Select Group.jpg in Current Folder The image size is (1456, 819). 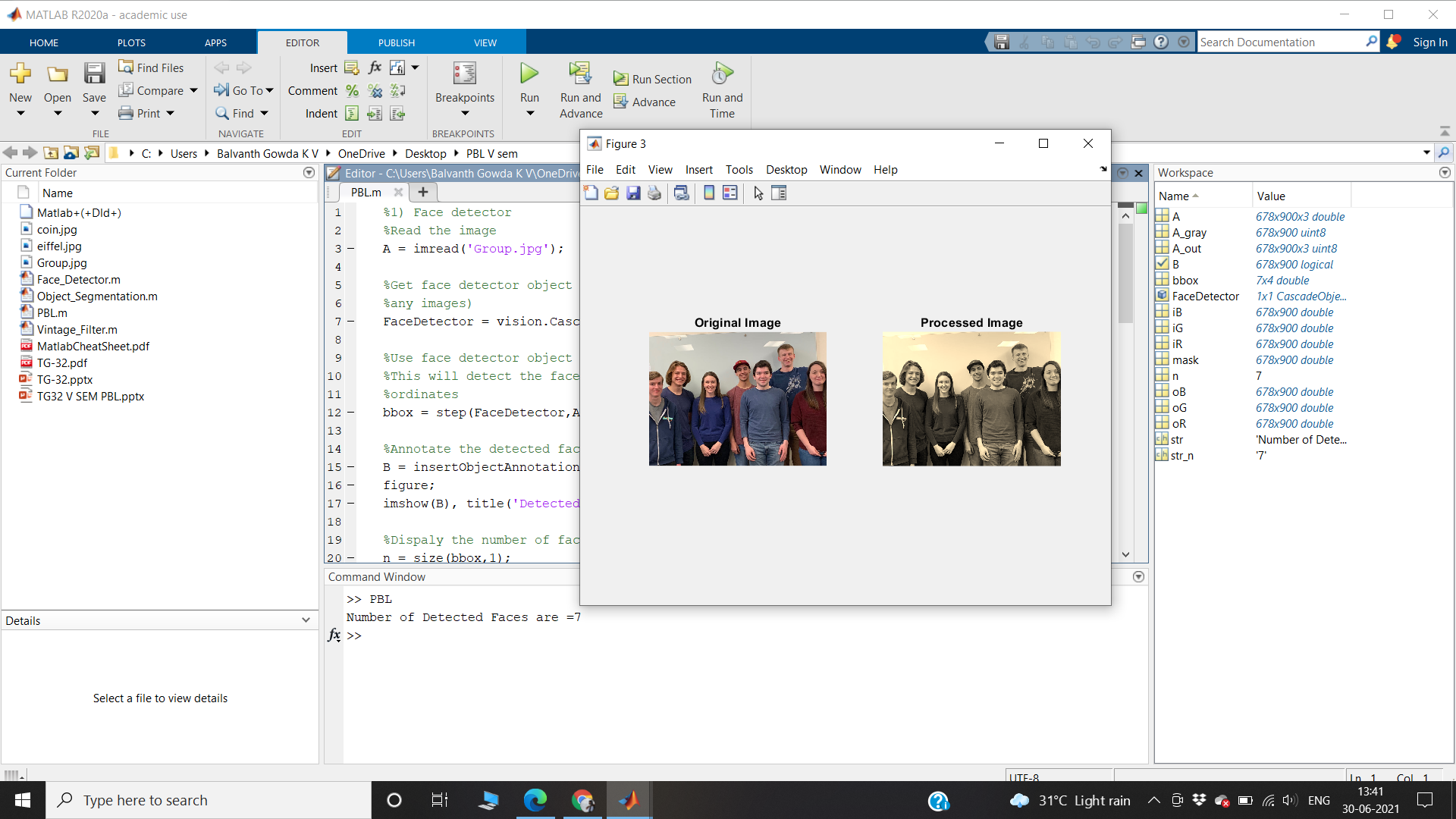click(x=62, y=262)
